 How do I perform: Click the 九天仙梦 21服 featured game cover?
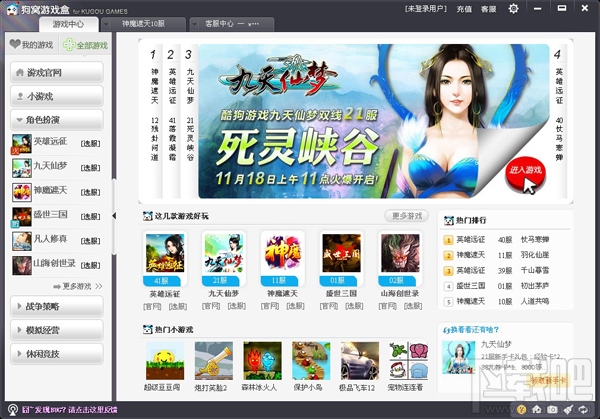(224, 253)
